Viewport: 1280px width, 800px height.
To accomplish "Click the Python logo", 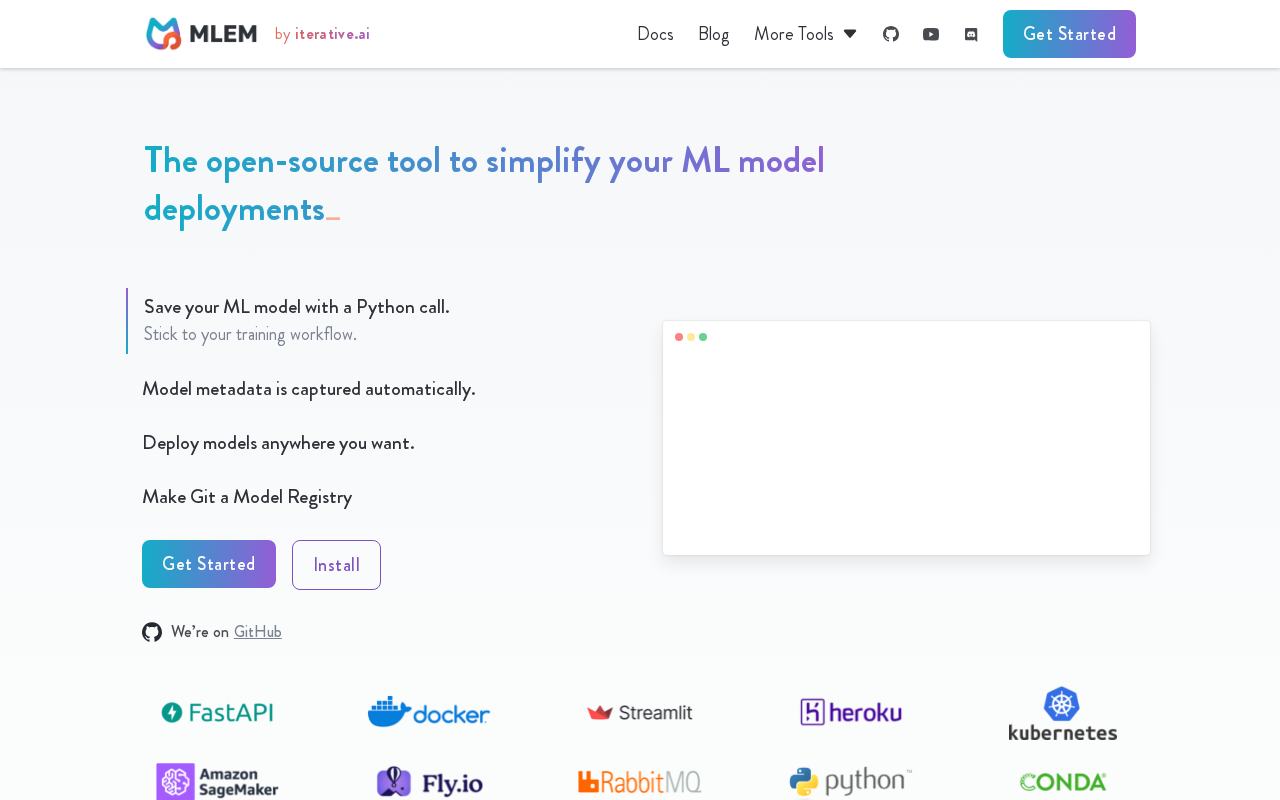I will [851, 782].
